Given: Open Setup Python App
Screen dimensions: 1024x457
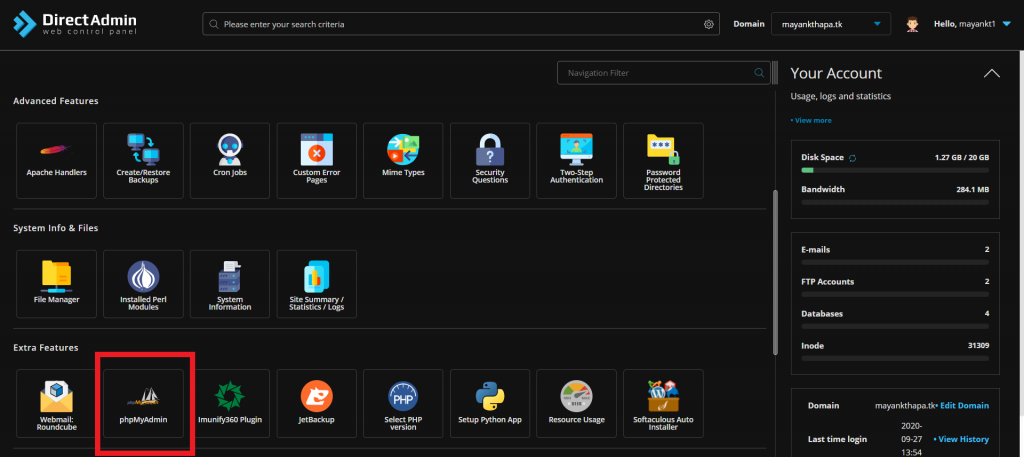Looking at the screenshot, I should 490,403.
